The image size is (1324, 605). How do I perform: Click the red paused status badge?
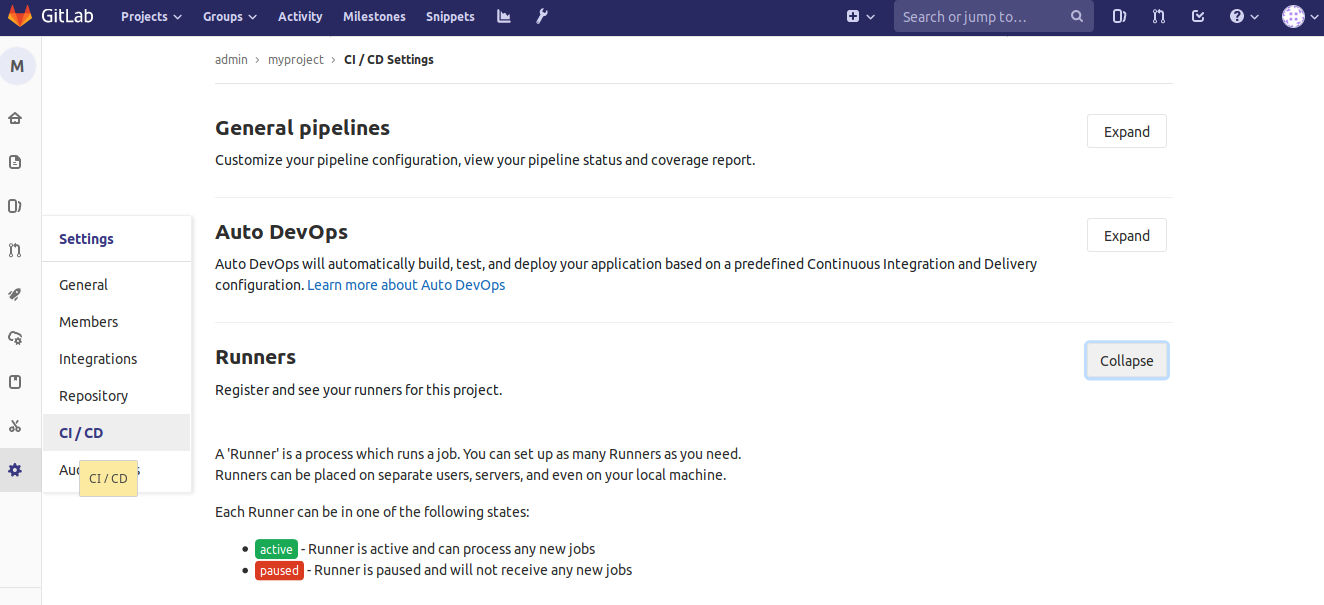pyautogui.click(x=279, y=570)
